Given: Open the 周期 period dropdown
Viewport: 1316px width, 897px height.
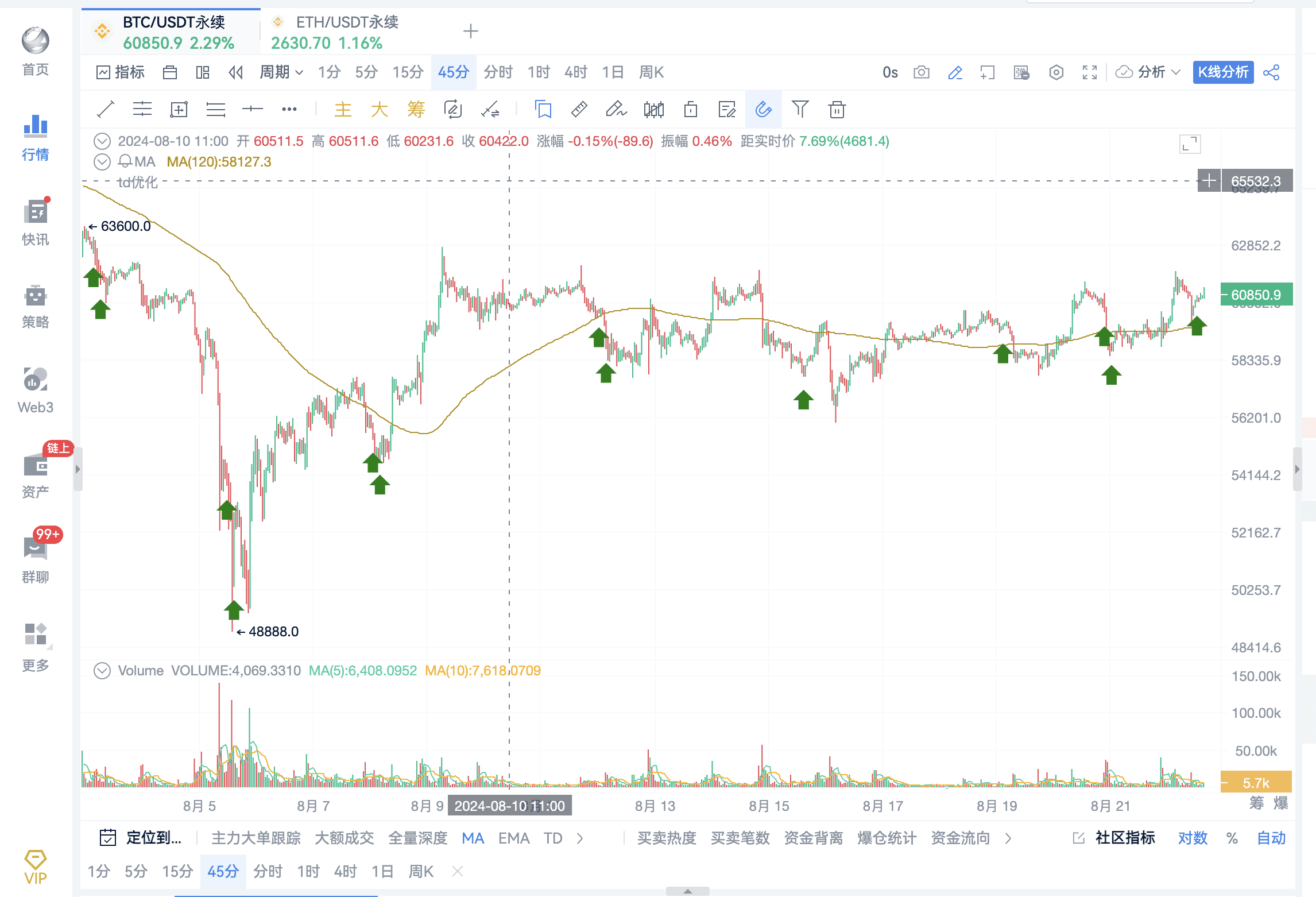Looking at the screenshot, I should [x=281, y=72].
